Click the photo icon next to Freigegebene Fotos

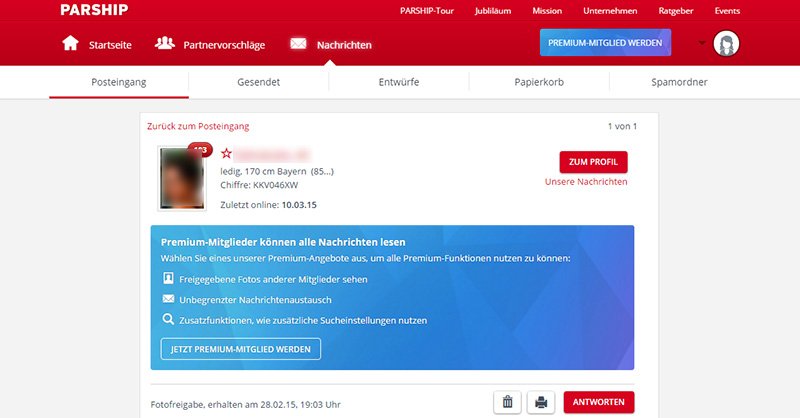pyautogui.click(x=168, y=278)
